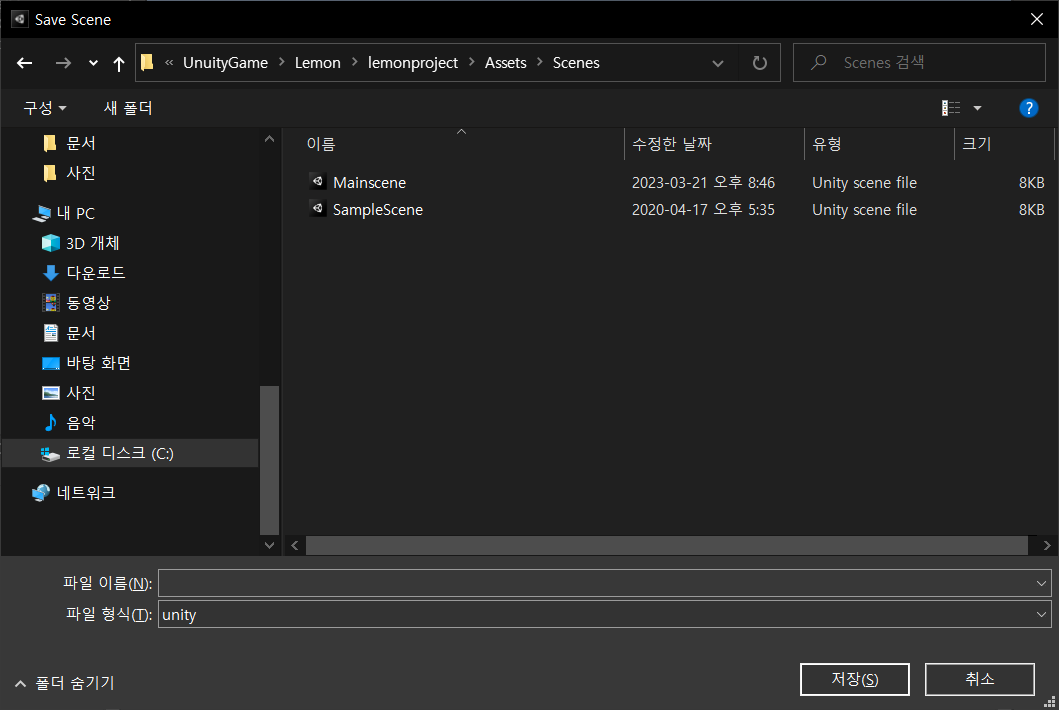
Task: Open the 바탕 화면 folder
Action: pos(98,363)
